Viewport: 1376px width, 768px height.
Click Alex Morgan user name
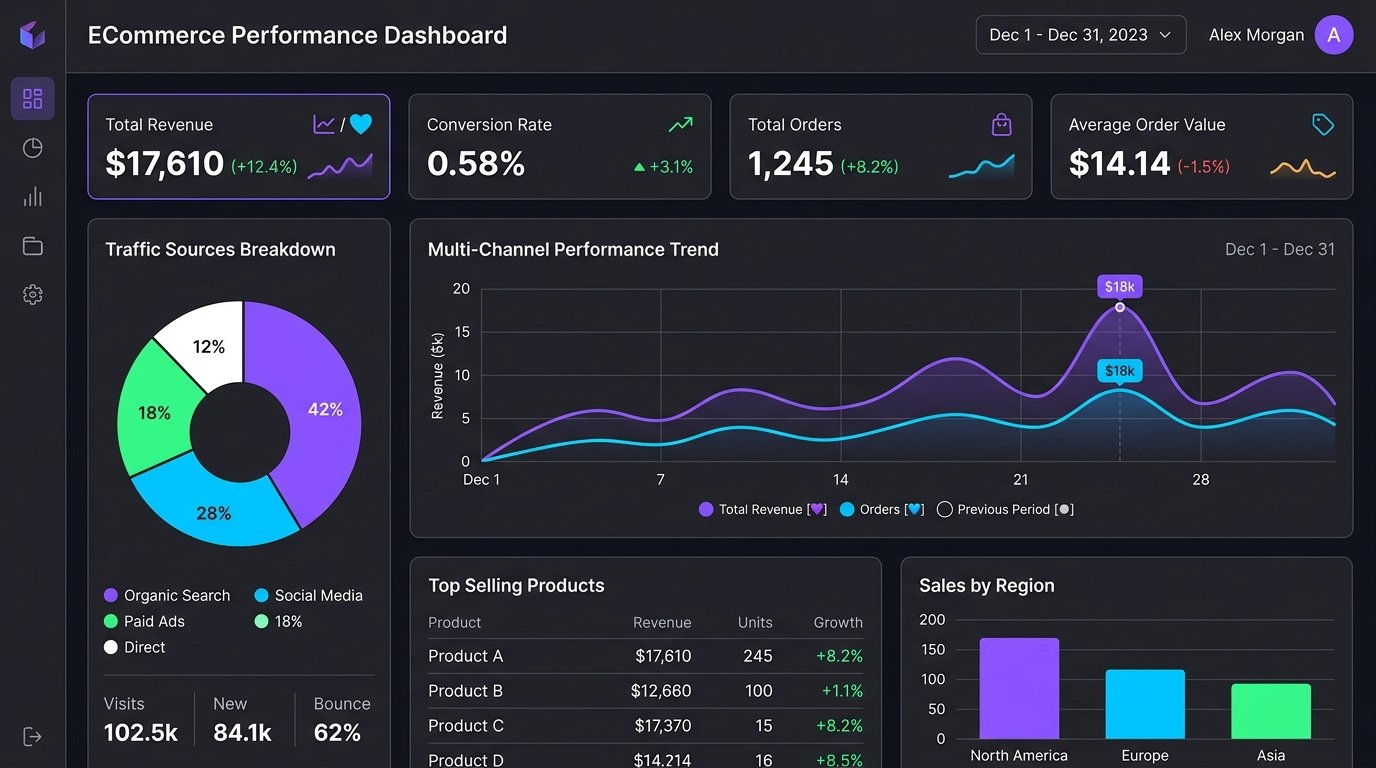coord(1256,35)
